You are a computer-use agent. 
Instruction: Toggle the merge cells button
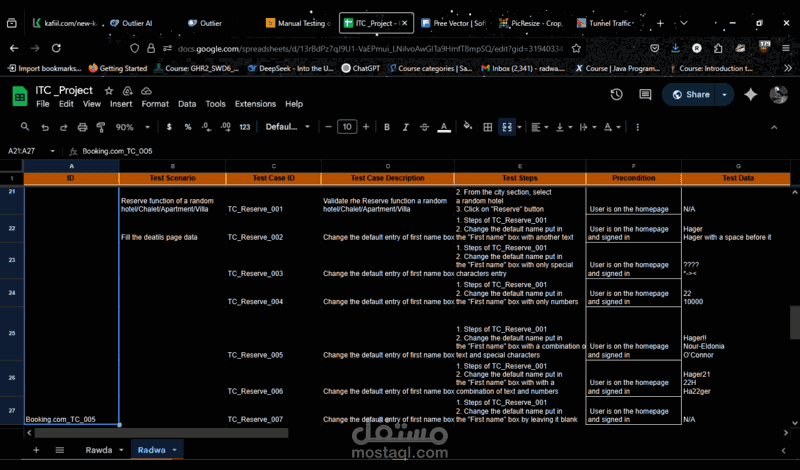507,127
